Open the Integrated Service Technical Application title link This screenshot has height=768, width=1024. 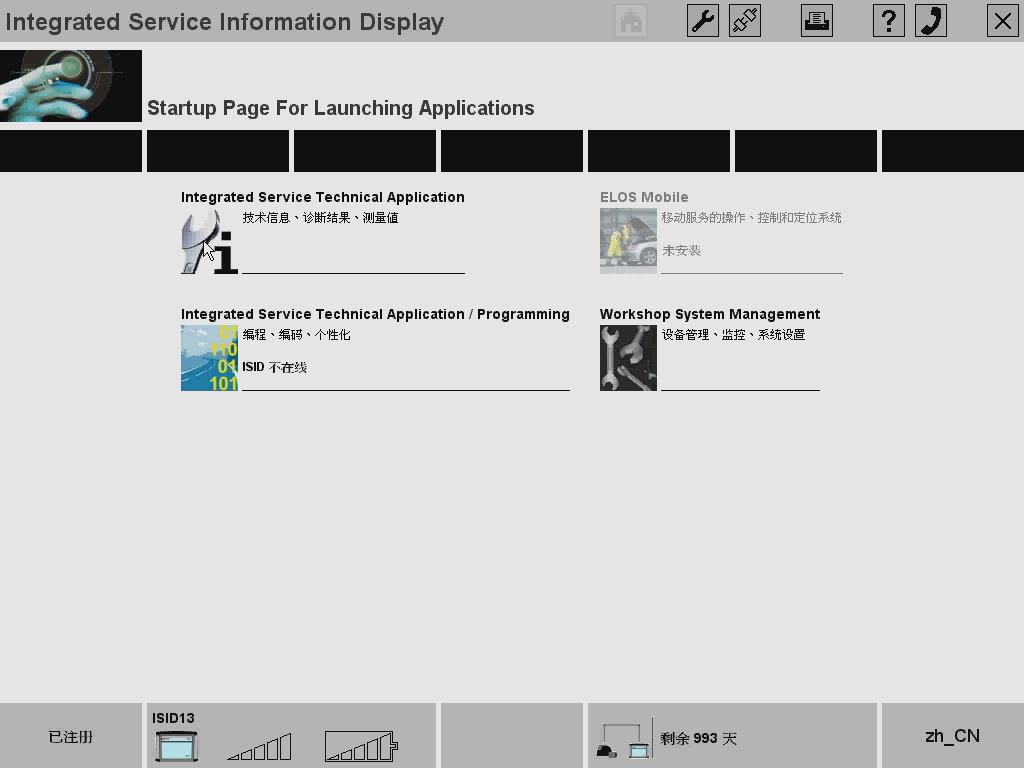[x=323, y=197]
